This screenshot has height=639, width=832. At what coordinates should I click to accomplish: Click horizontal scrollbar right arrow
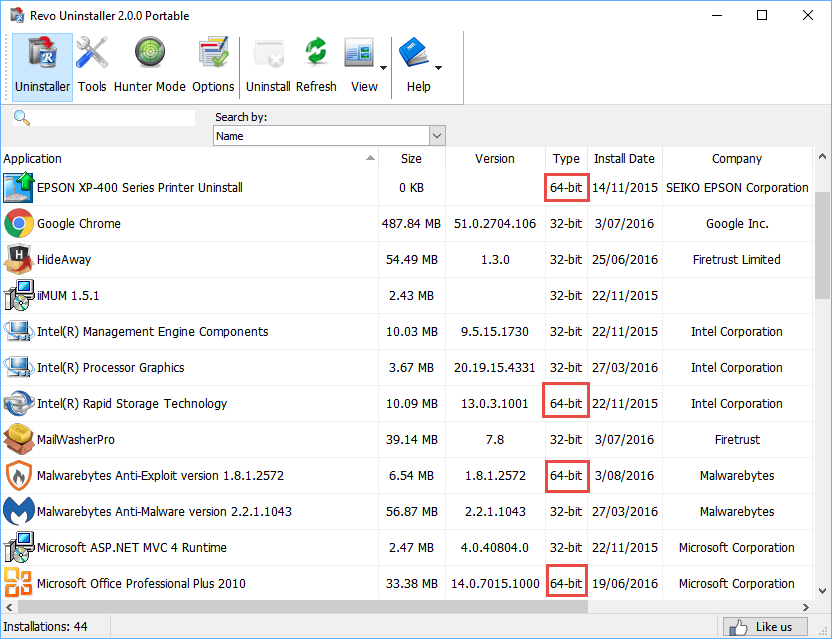805,607
